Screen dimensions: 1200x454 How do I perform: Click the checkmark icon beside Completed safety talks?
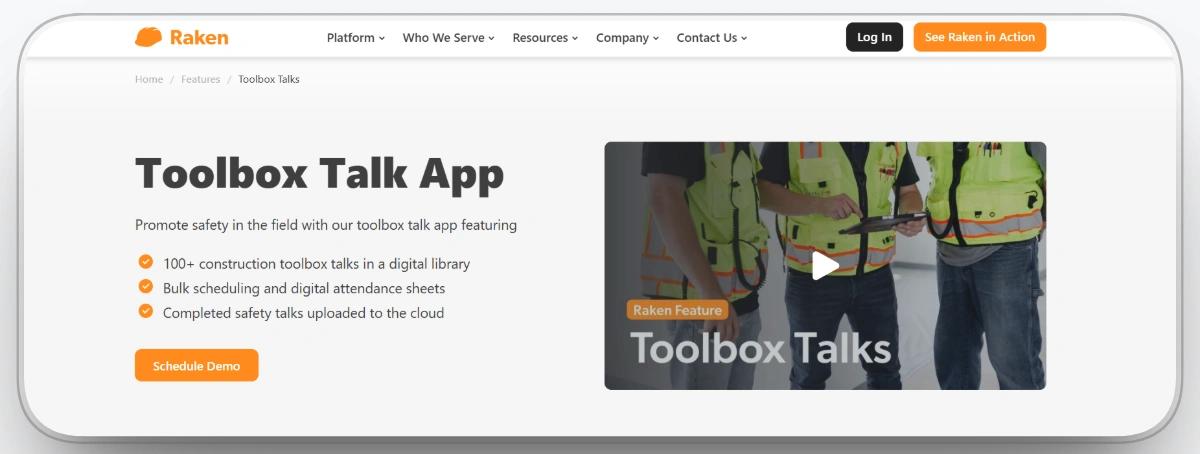coord(145,311)
